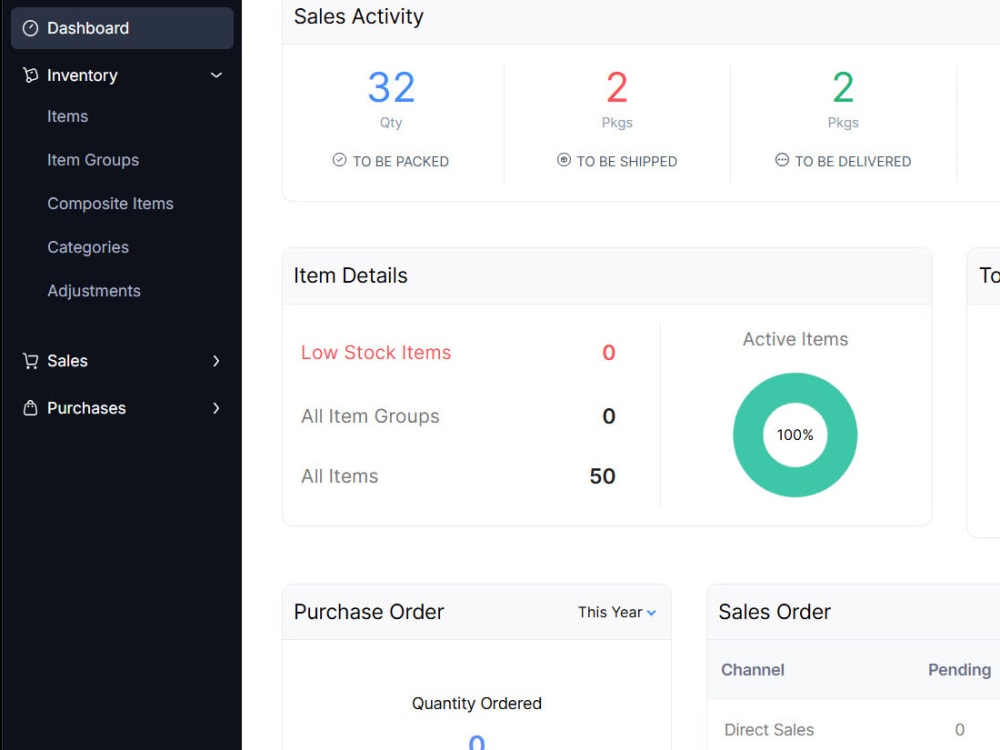
Task: Open Adjustments page
Action: pyautogui.click(x=94, y=291)
